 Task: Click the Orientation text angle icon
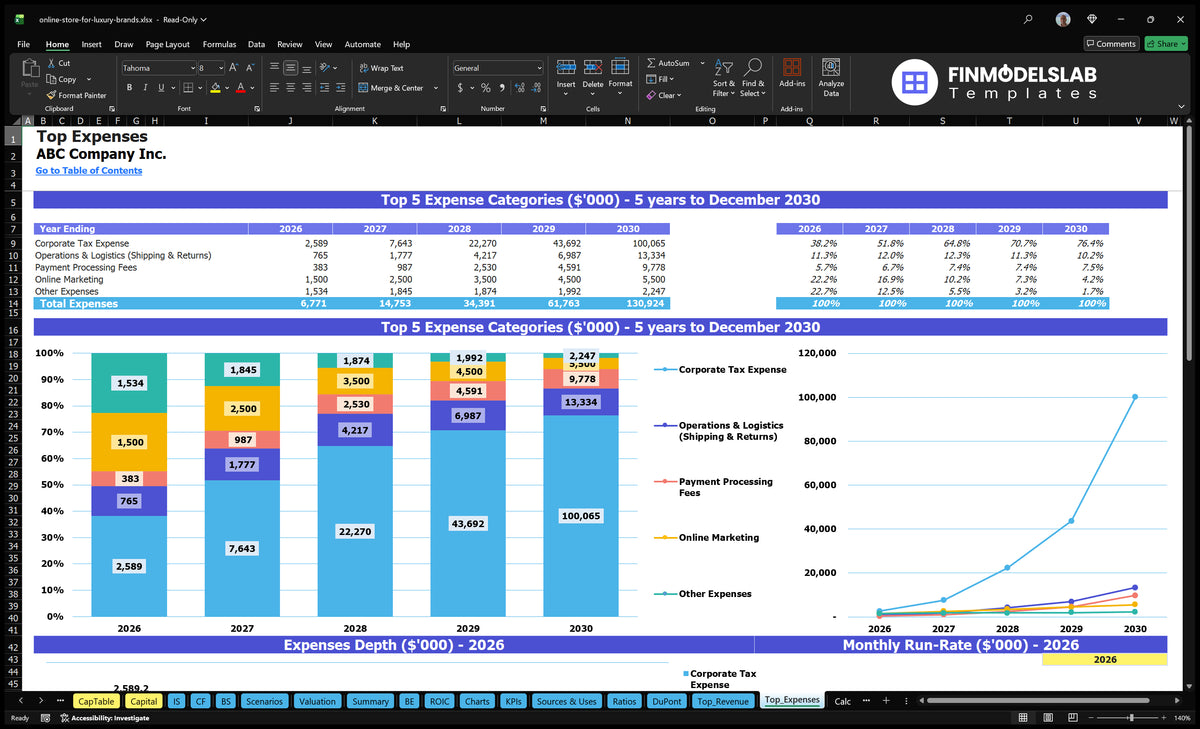pyautogui.click(x=325, y=68)
